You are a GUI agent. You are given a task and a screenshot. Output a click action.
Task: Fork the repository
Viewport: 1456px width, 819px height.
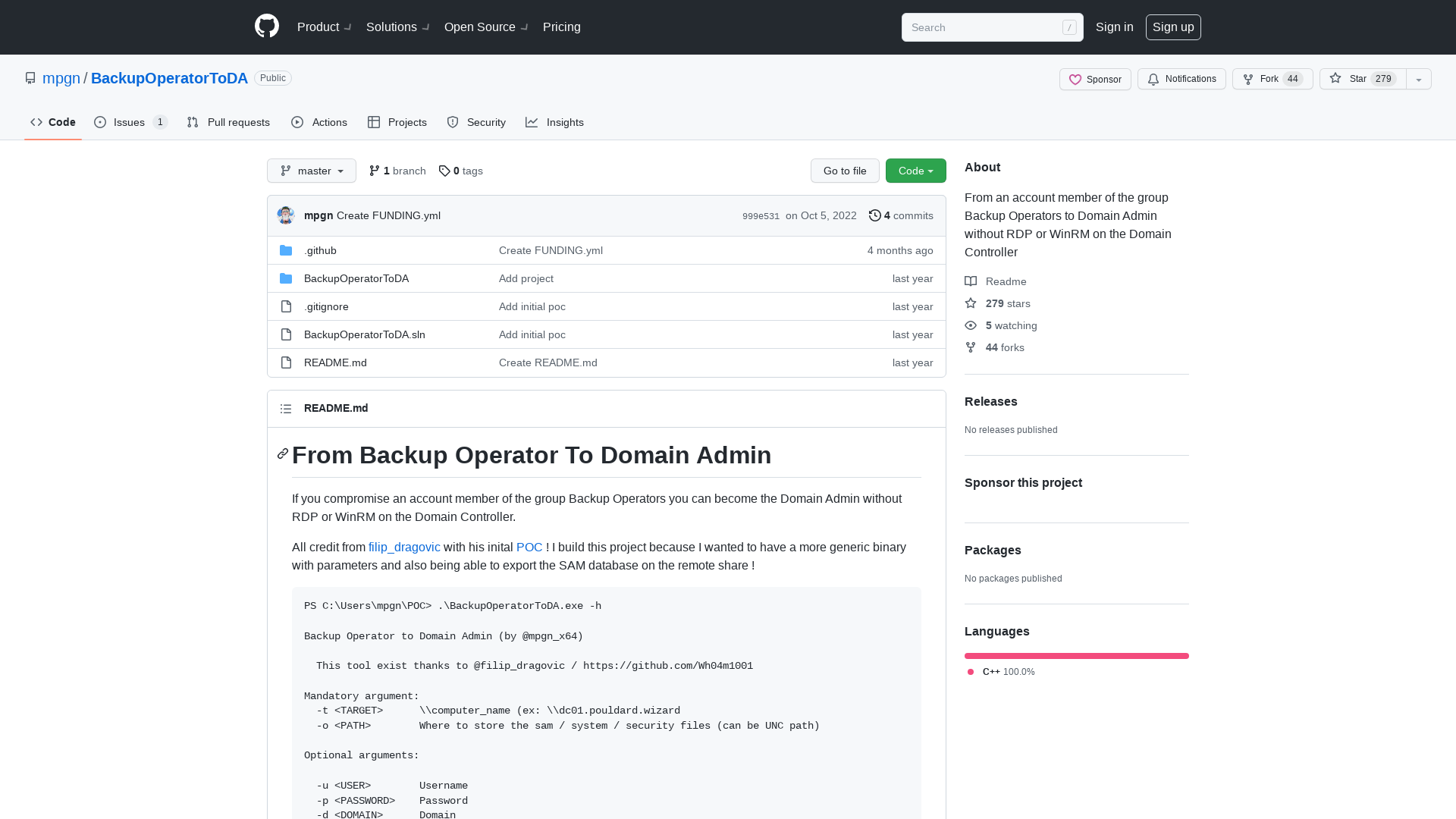click(1272, 79)
